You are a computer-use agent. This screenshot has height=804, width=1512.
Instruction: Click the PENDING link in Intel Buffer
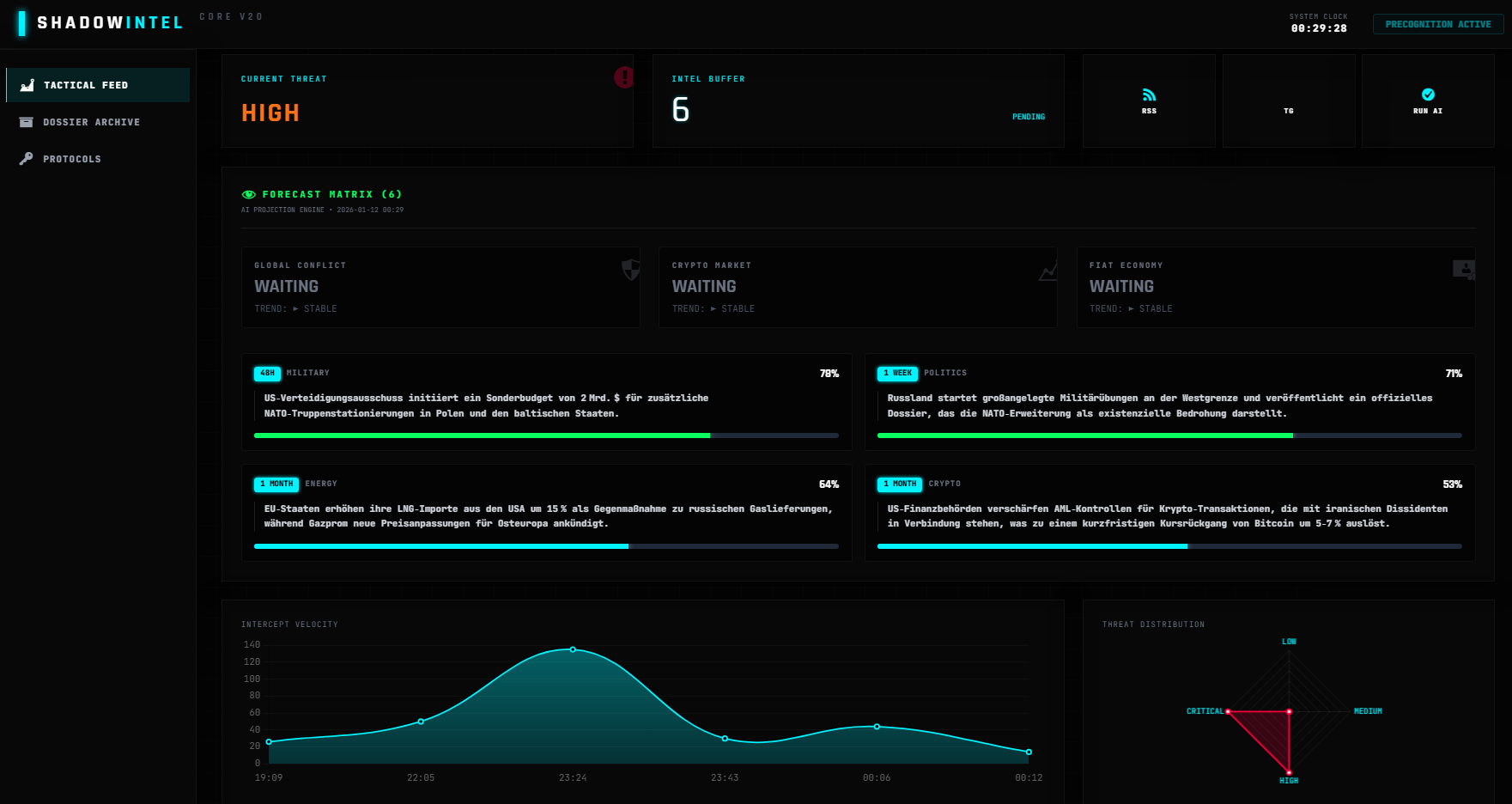click(x=1028, y=116)
